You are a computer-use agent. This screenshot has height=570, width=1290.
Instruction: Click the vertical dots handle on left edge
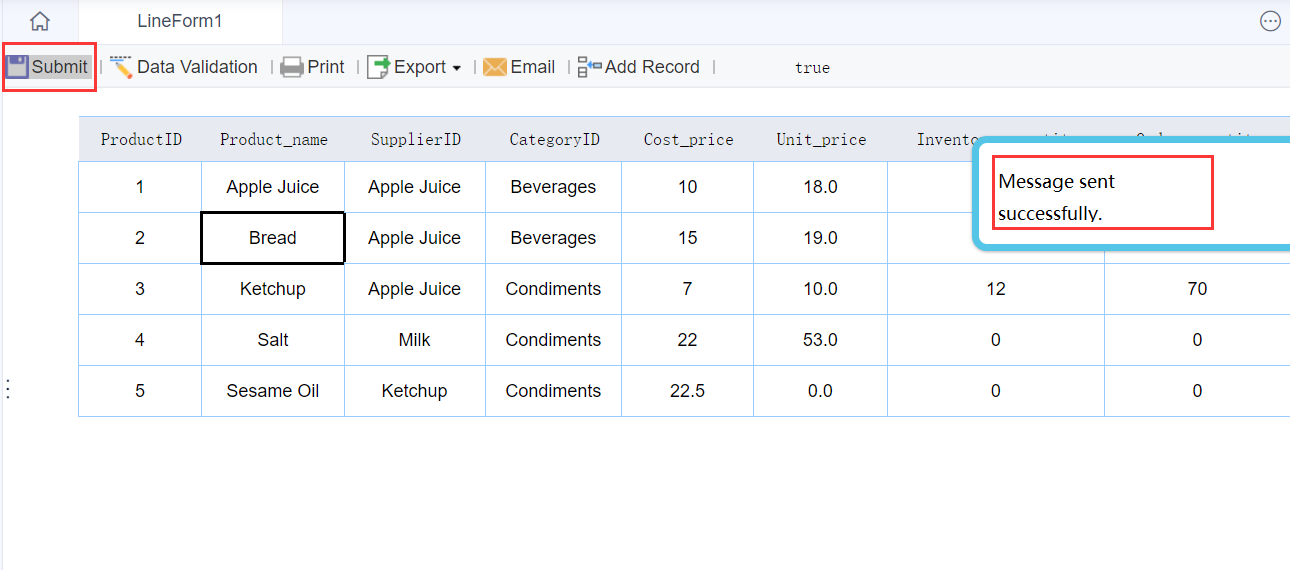click(x=8, y=389)
